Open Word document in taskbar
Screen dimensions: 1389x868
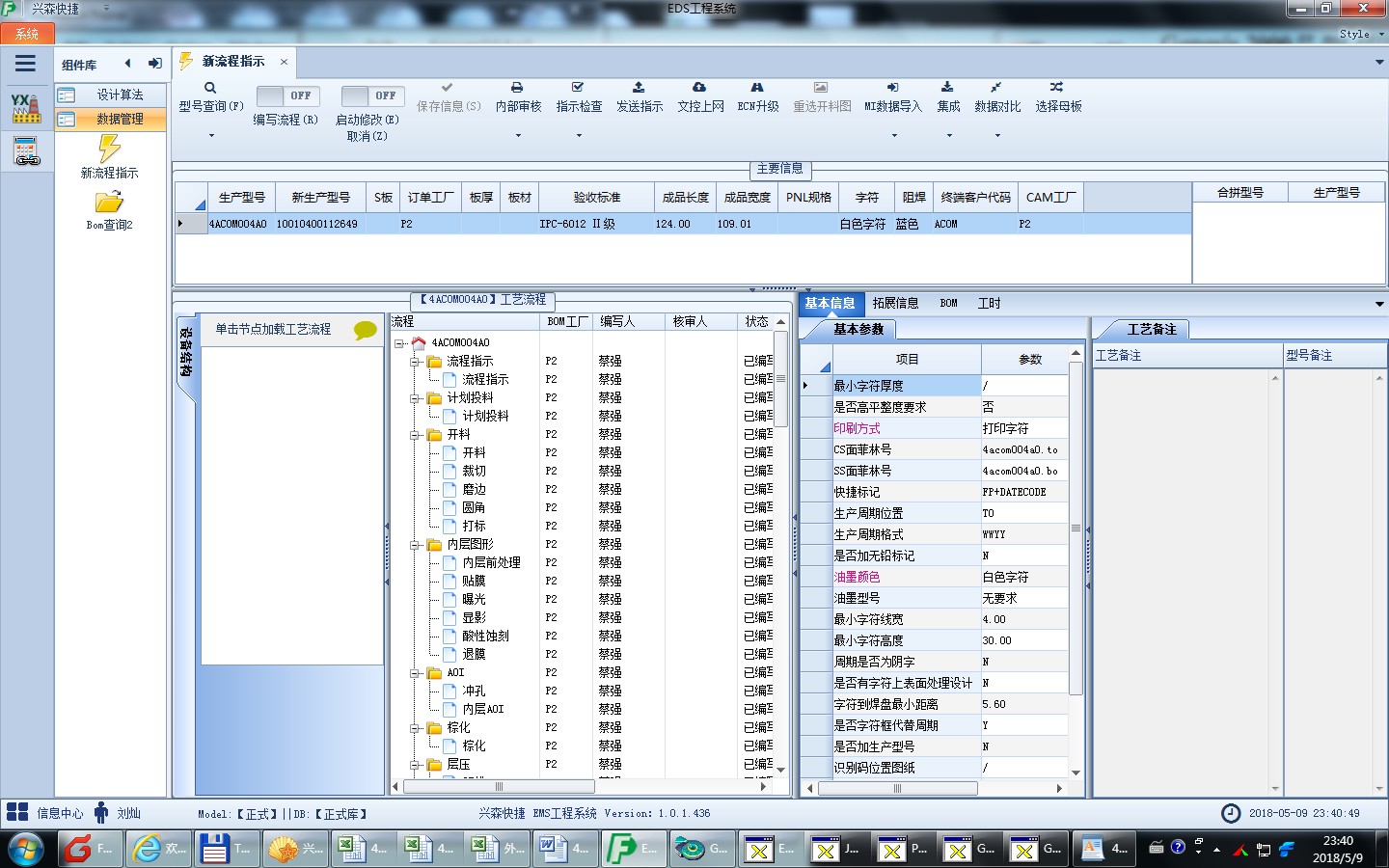point(566,849)
